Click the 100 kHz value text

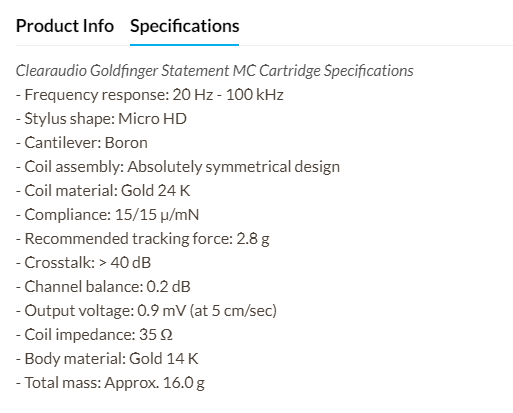point(255,95)
